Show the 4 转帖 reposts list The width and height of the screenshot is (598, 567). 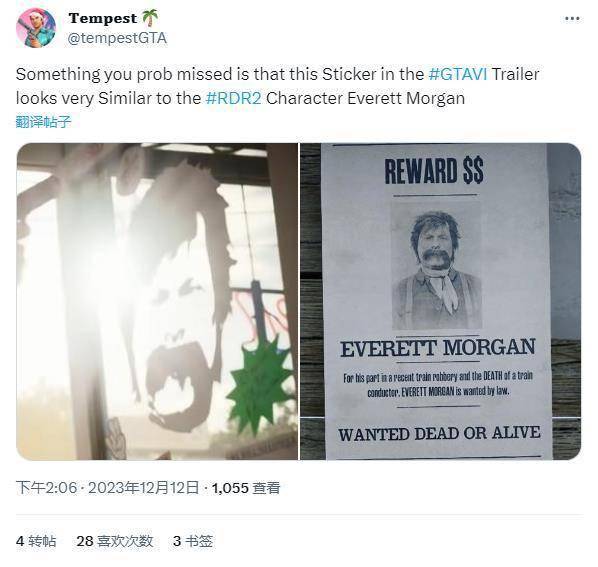pyautogui.click(x=36, y=541)
